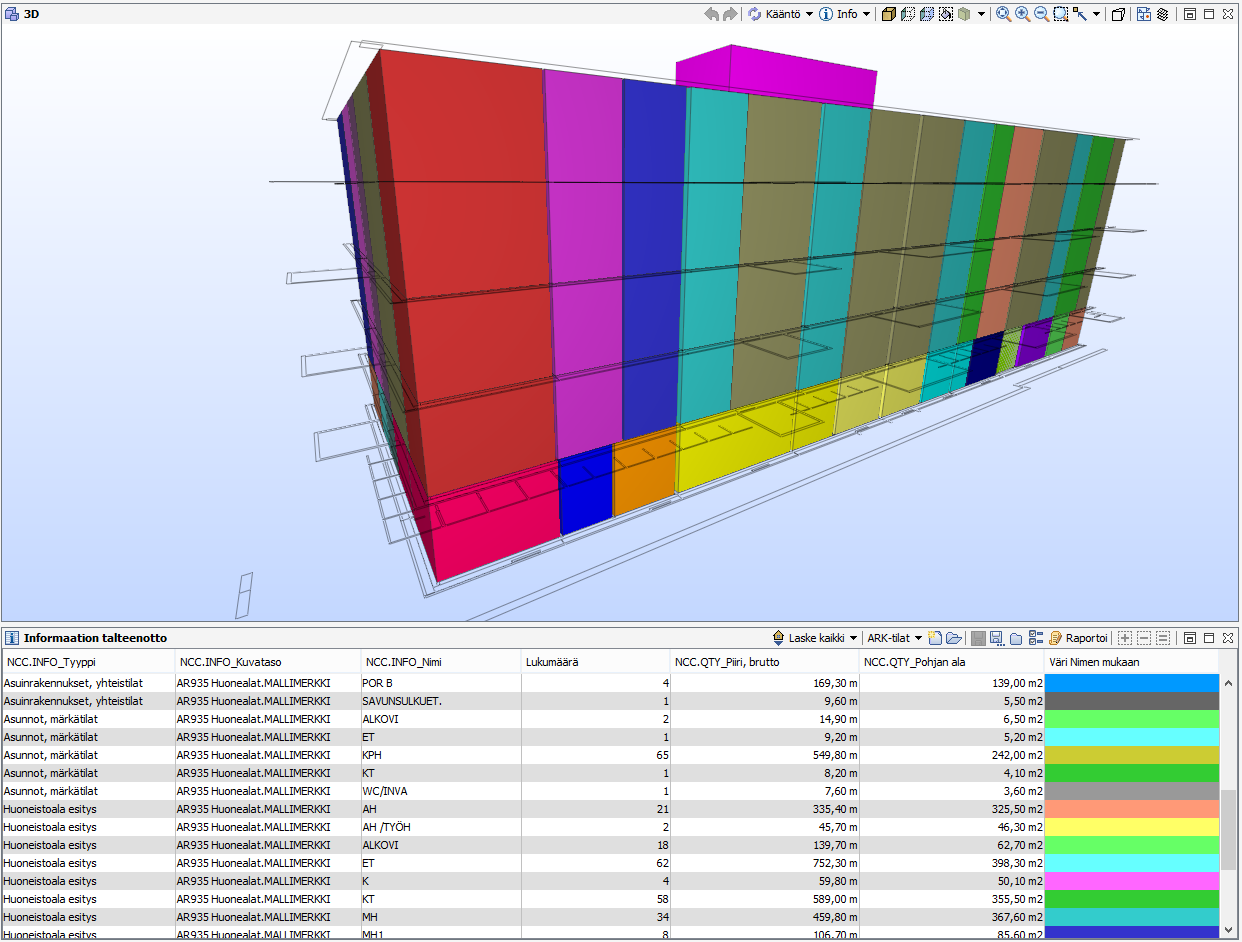Open the rendering mode dropdown arrow
The image size is (1242, 942).
pos(981,14)
